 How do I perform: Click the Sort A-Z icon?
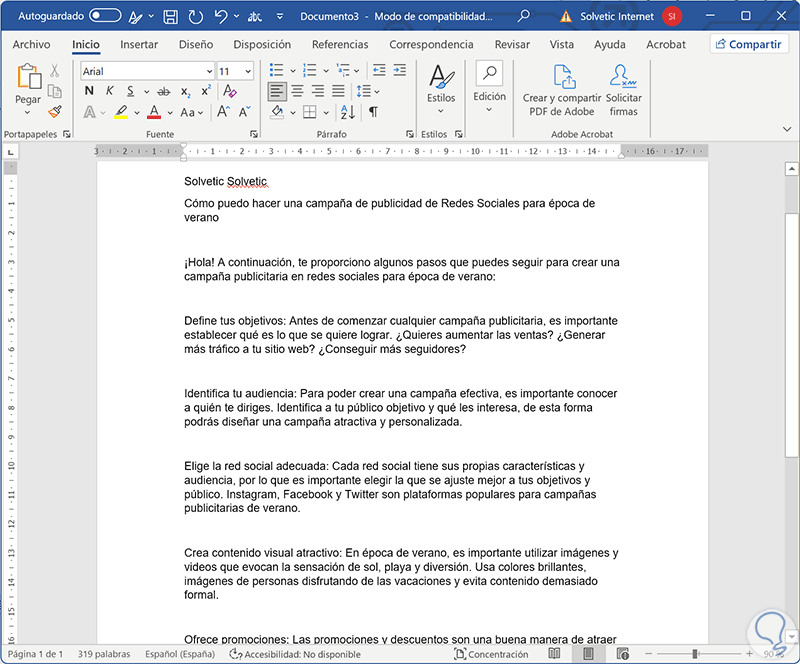(347, 112)
